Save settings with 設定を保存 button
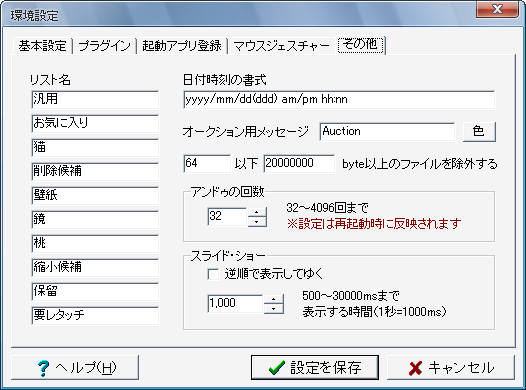Viewport: 526px width, 390px height. point(315,368)
